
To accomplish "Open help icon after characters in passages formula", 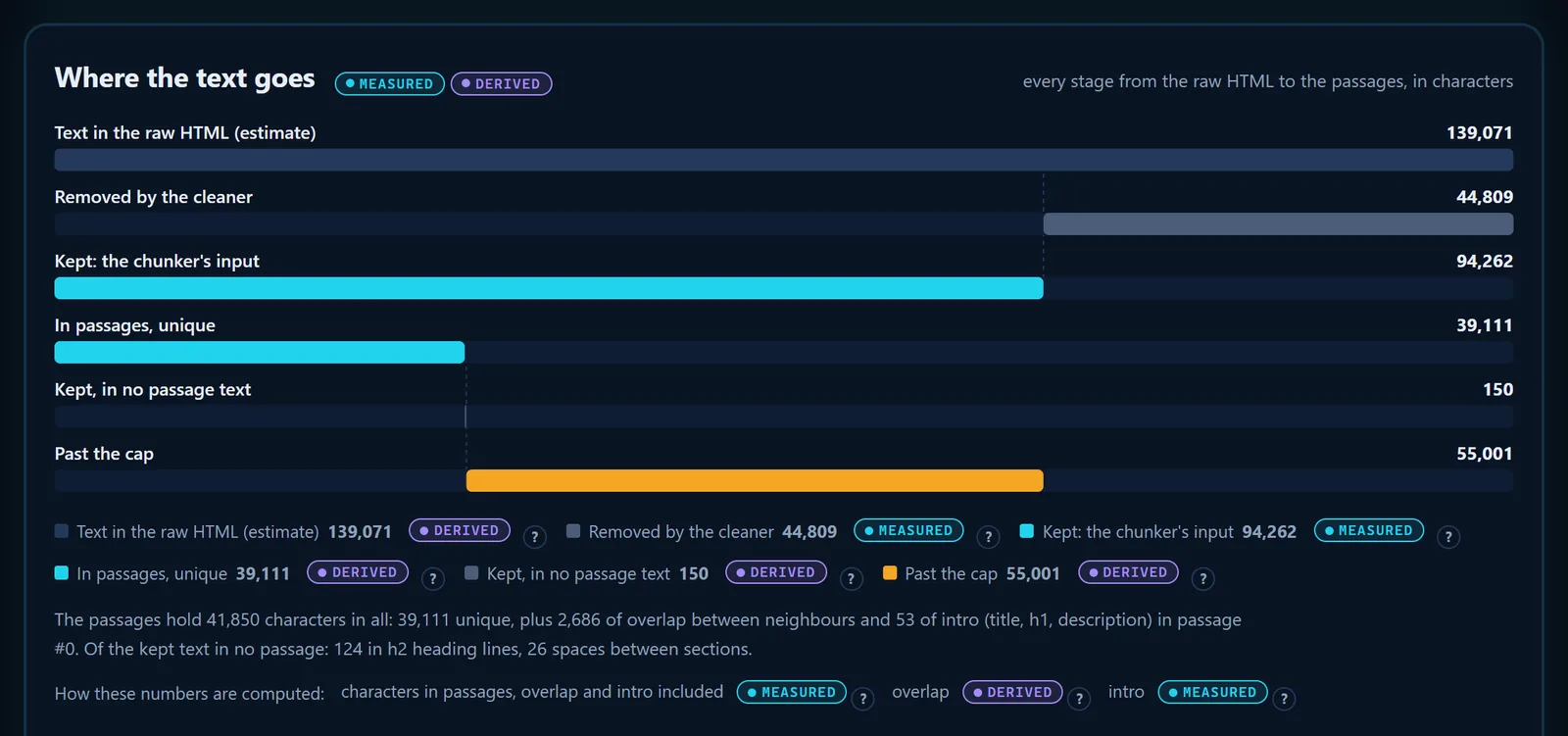I will click(x=862, y=699).
